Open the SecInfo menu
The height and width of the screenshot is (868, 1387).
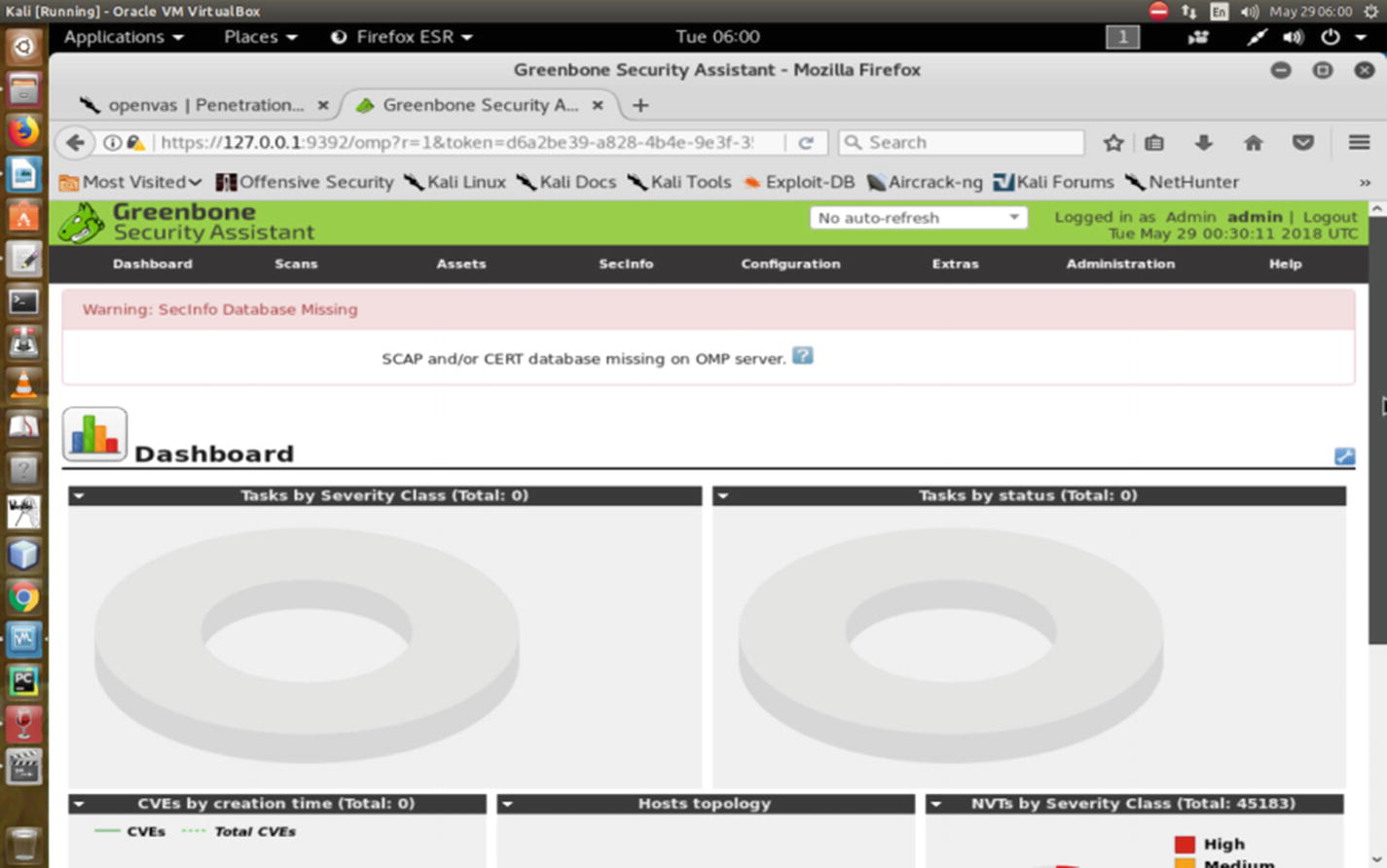click(626, 264)
